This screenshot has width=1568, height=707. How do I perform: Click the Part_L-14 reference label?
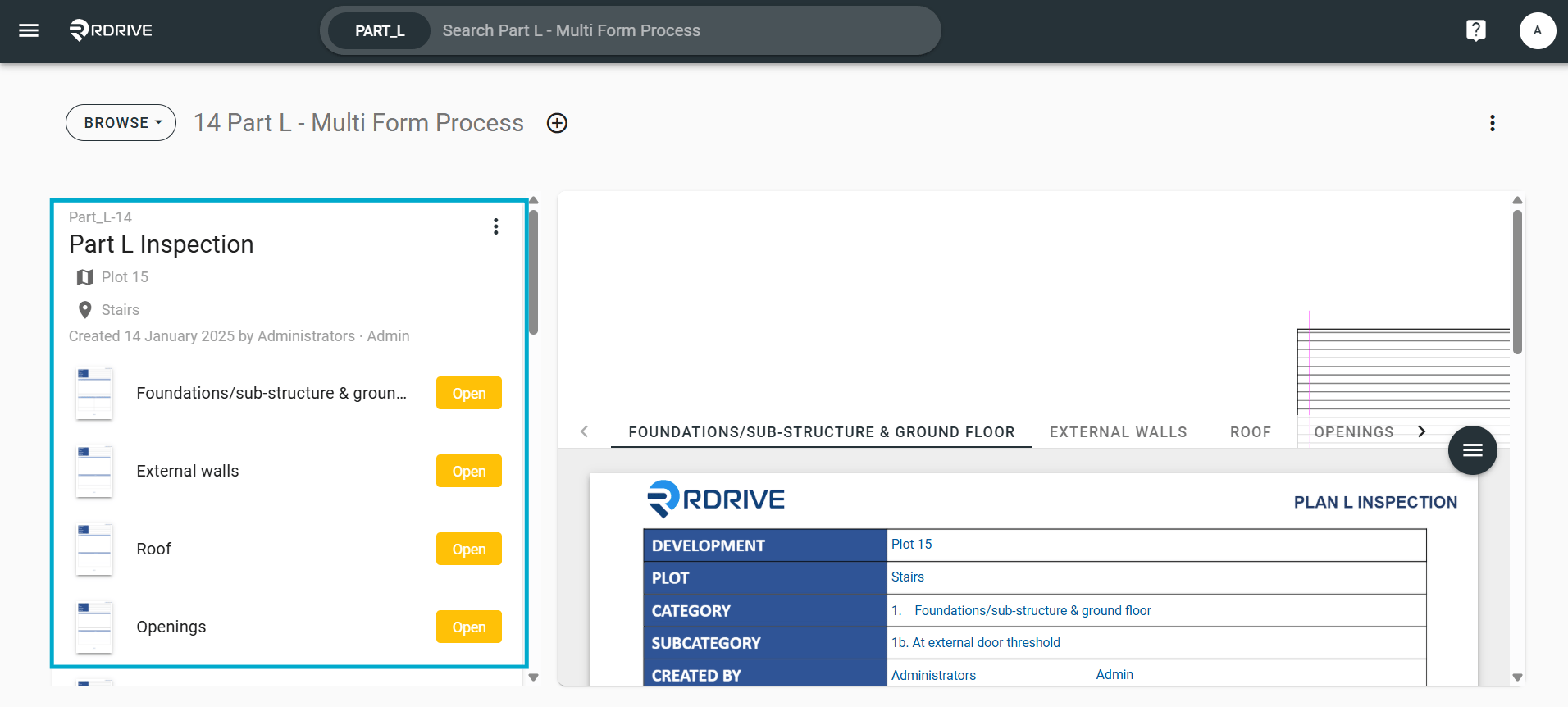[100, 217]
